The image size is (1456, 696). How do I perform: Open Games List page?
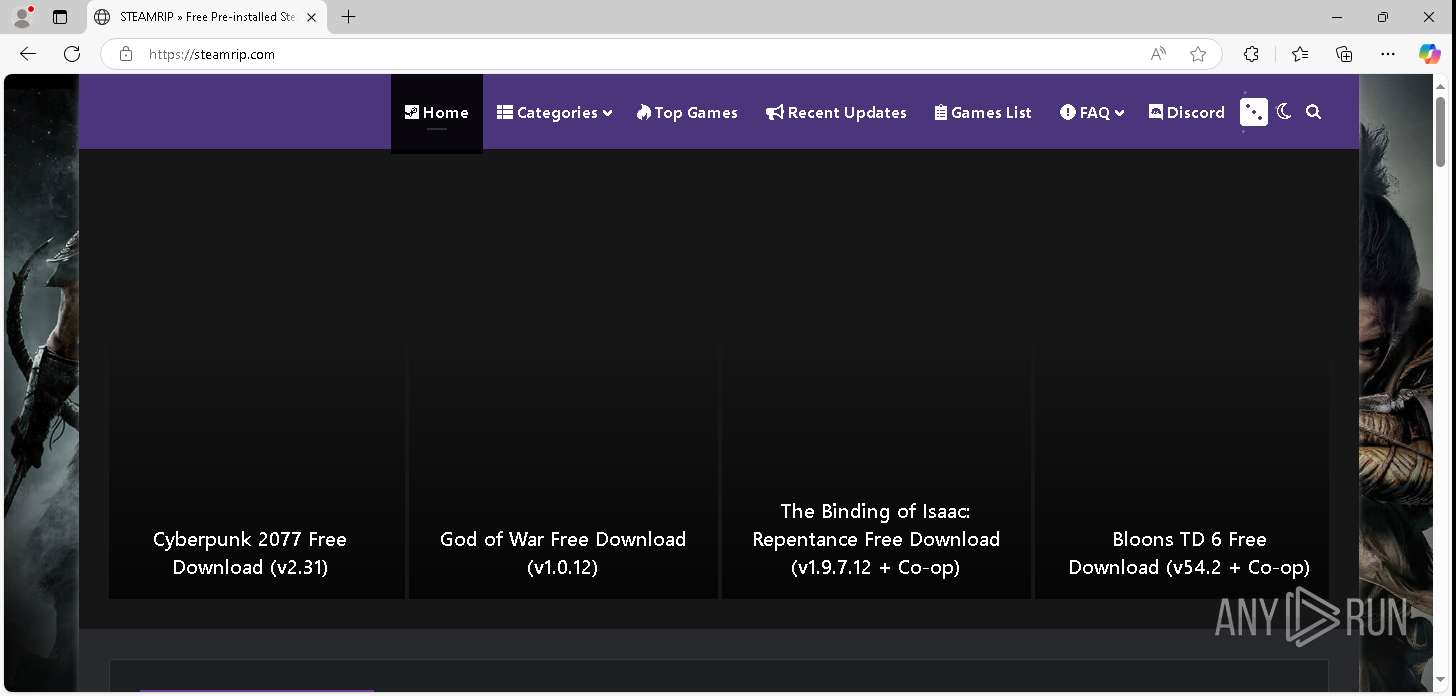pos(983,113)
